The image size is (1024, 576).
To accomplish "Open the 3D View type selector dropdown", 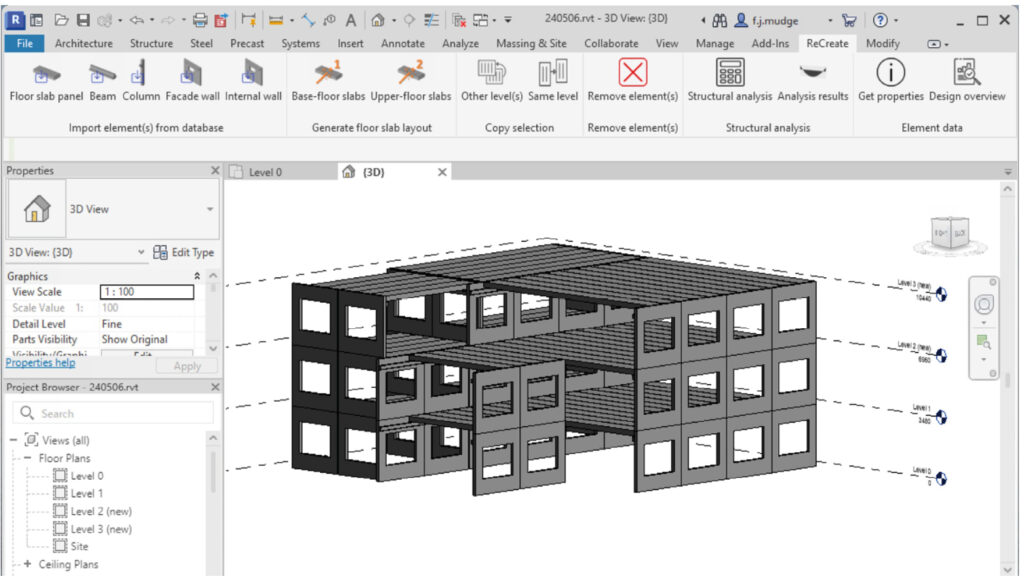I will tap(209, 209).
